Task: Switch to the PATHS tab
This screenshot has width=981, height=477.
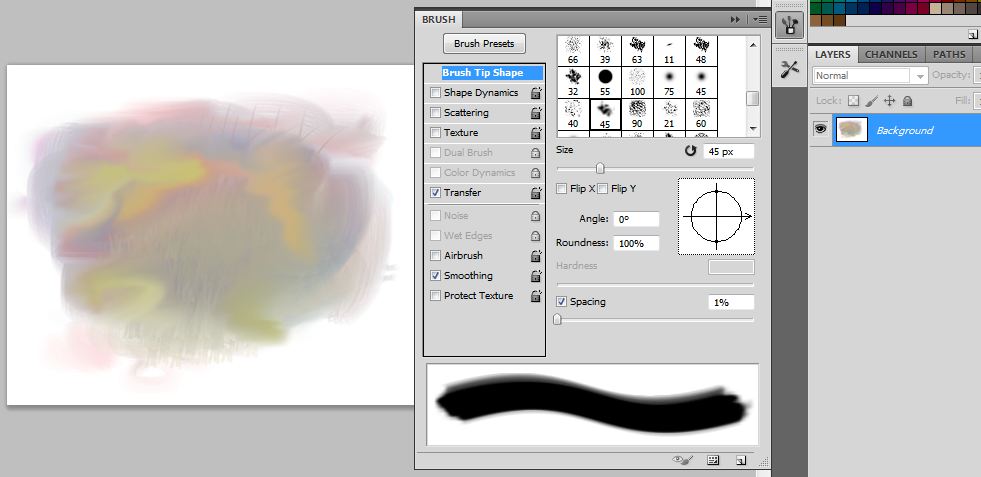Action: [949, 54]
